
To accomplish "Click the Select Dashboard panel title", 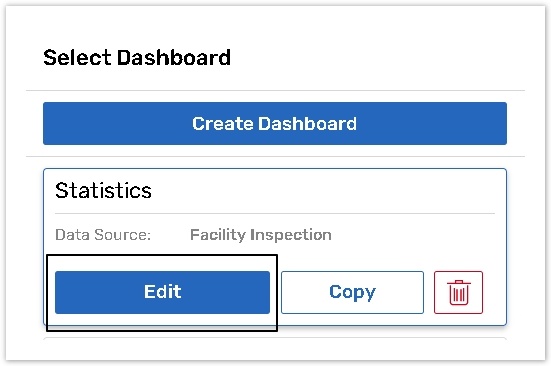I will click(x=137, y=57).
